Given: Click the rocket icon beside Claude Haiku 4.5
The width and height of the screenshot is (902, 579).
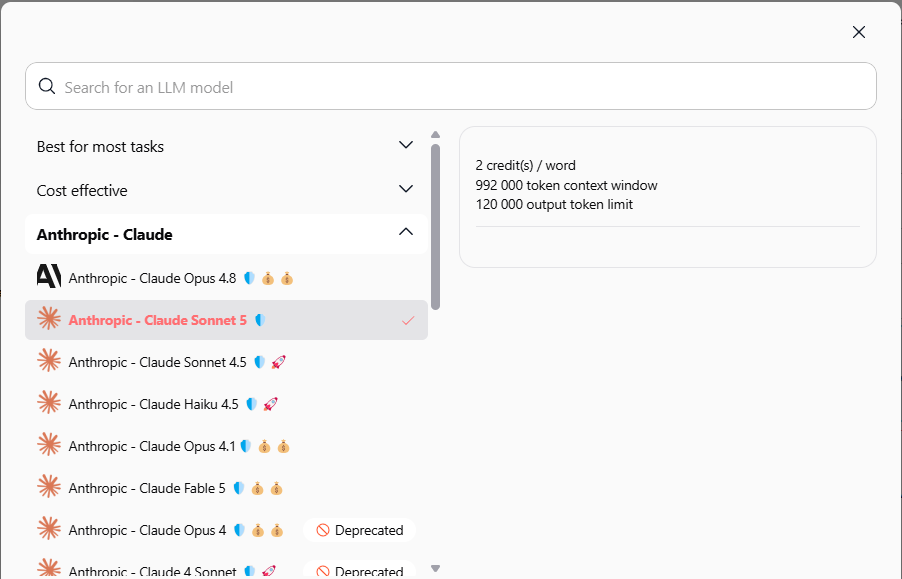Looking at the screenshot, I should pos(270,404).
